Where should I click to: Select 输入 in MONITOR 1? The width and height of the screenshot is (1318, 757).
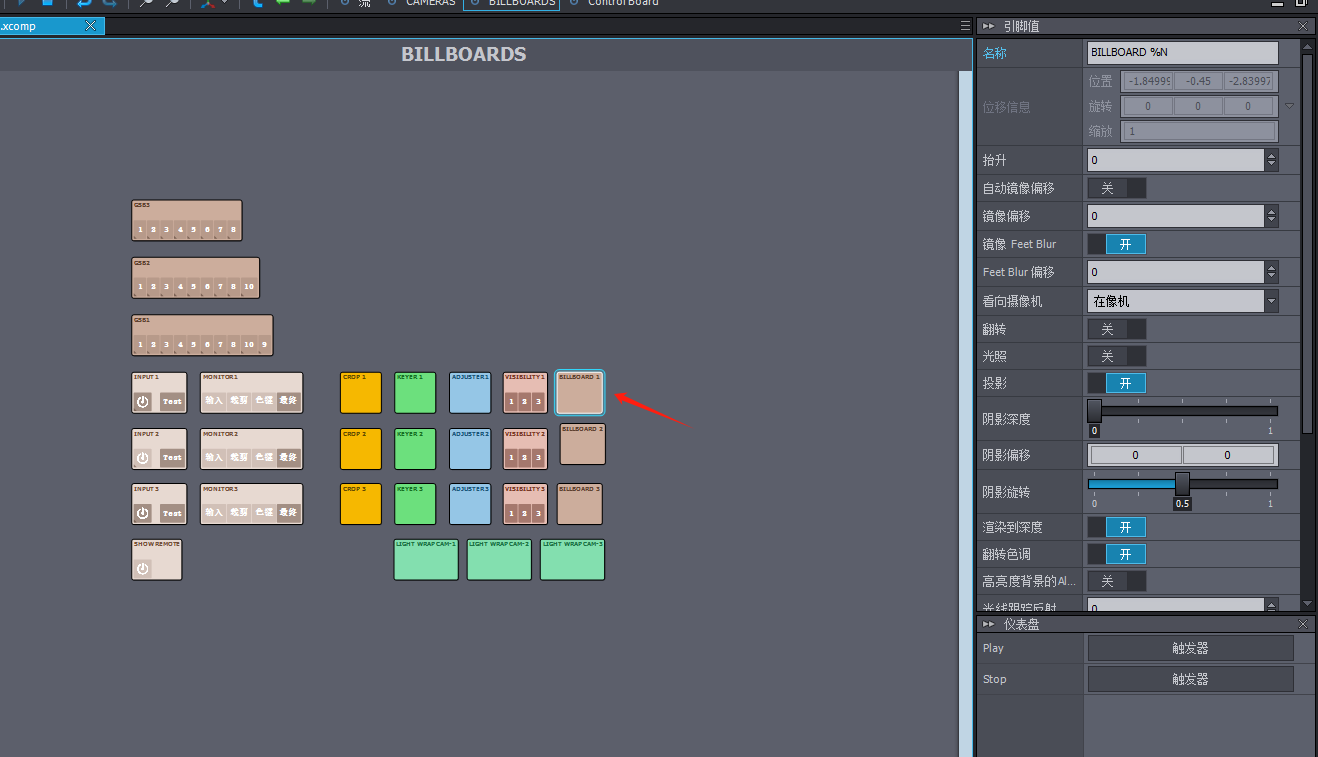(x=214, y=400)
